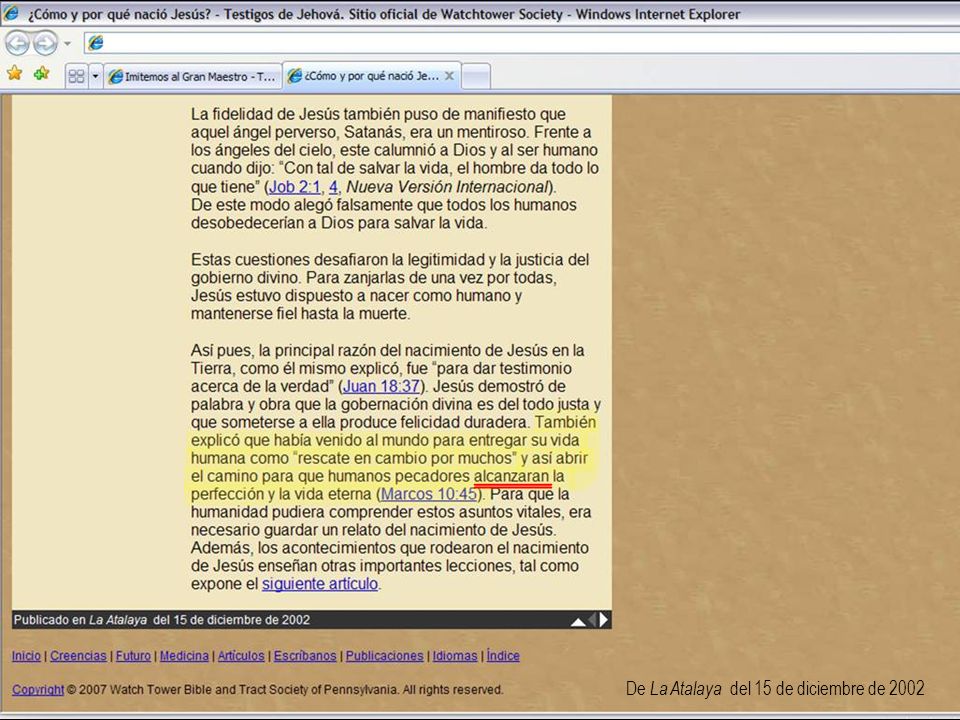The height and width of the screenshot is (720, 960).
Task: Click Add to Favorites star-plus icon
Action: coord(42,73)
